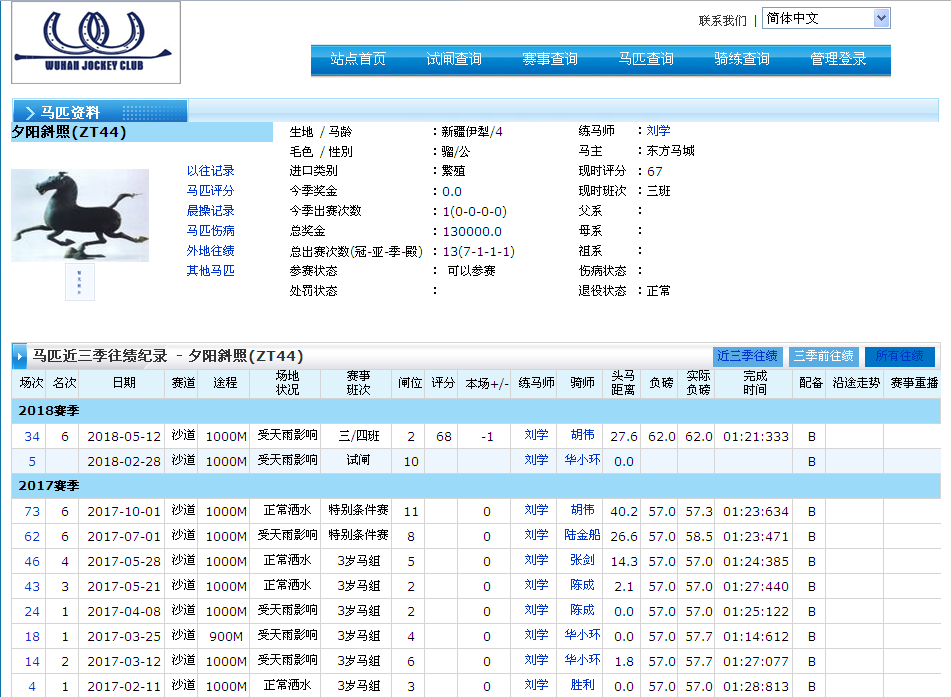Show 所有往绩 records tab

(x=900, y=356)
